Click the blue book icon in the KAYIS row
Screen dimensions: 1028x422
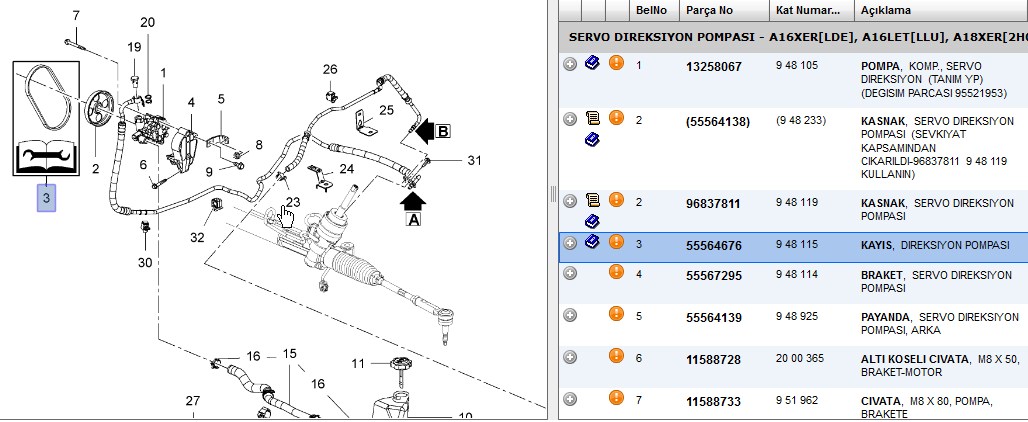[592, 242]
